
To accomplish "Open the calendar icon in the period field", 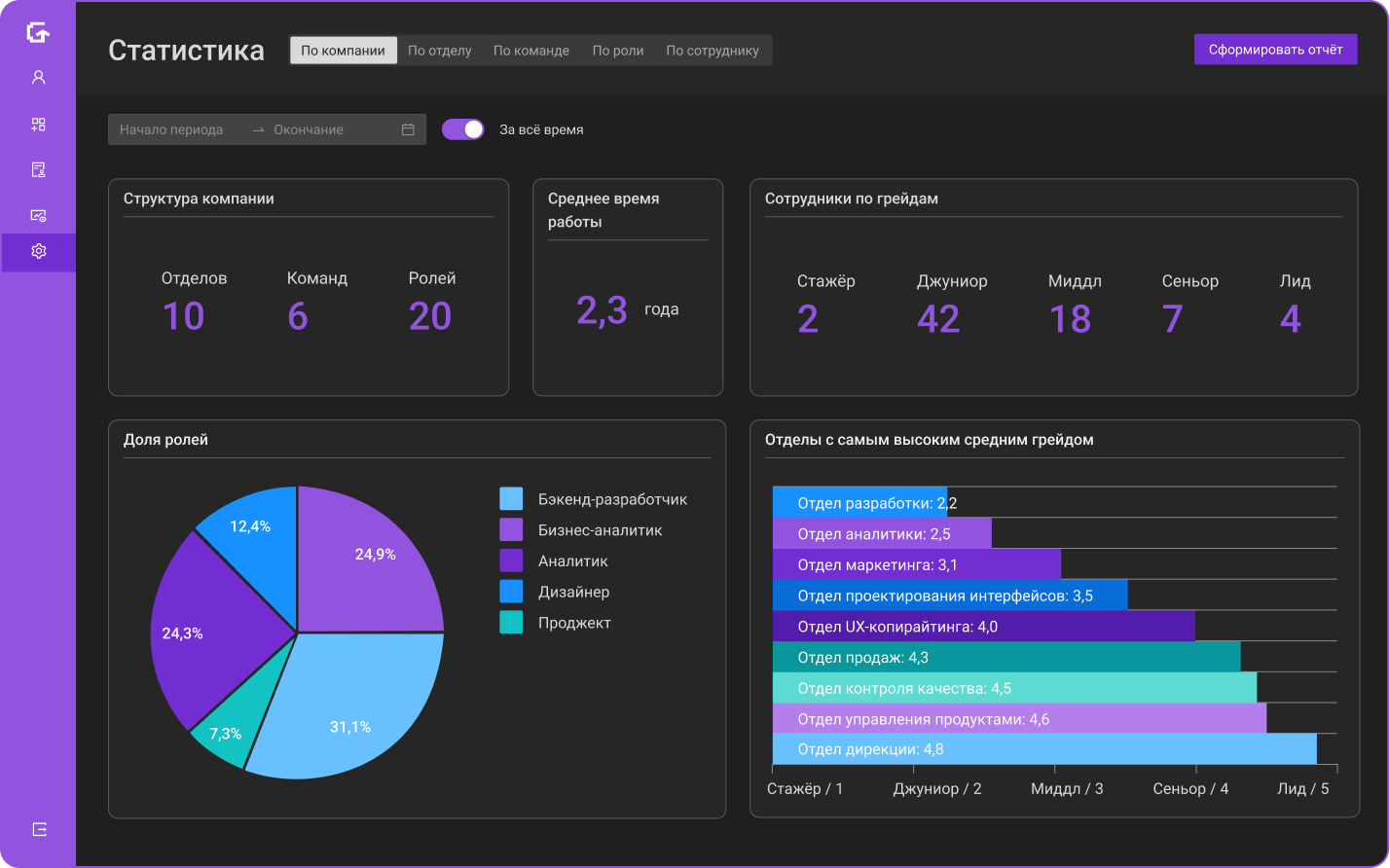I will (408, 129).
